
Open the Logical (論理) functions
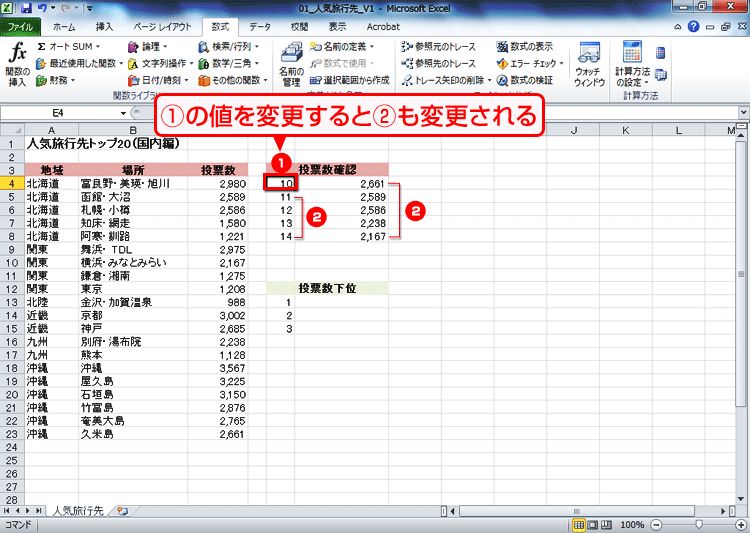[x=147, y=47]
